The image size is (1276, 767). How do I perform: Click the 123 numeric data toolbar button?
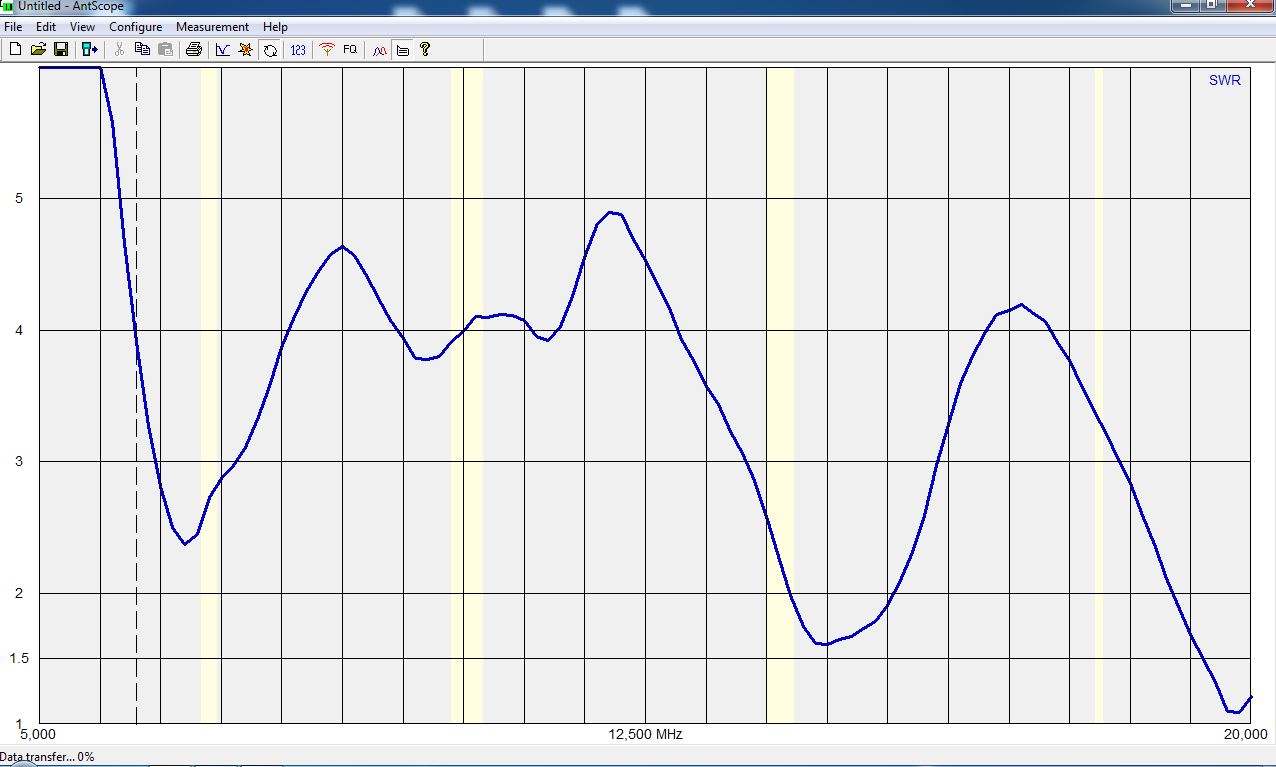[298, 49]
